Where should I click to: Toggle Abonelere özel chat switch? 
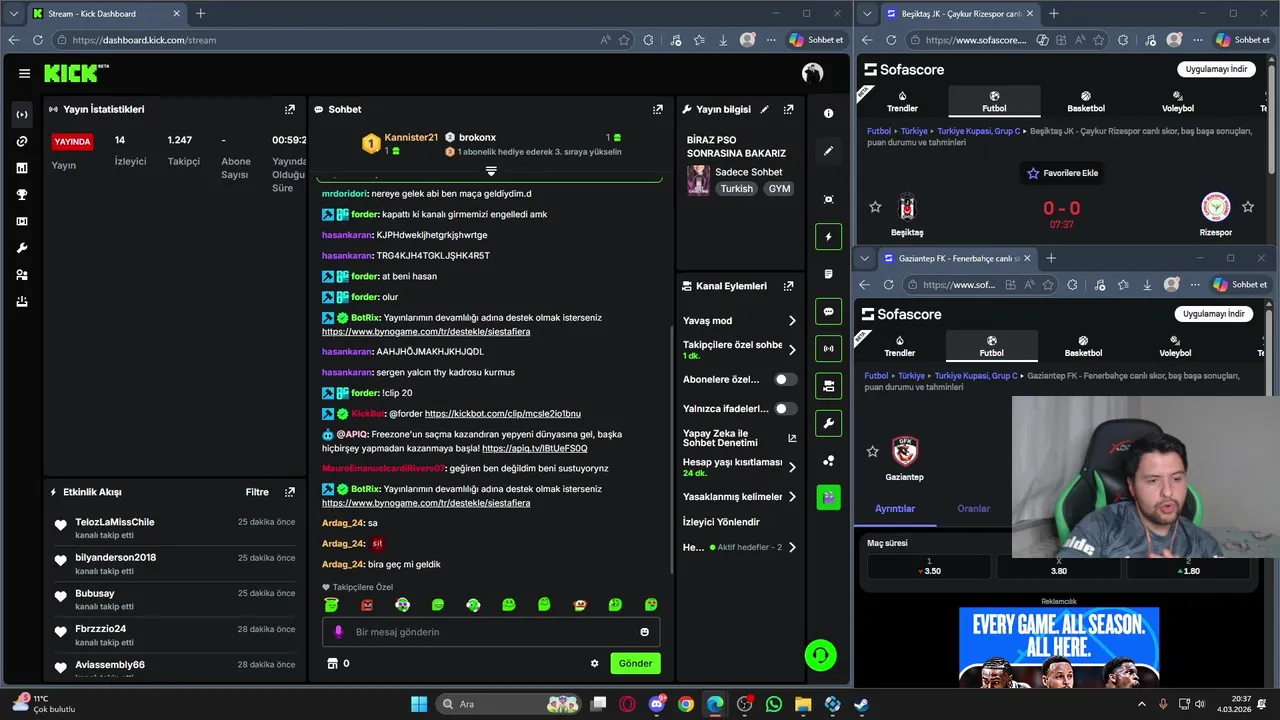(x=786, y=379)
